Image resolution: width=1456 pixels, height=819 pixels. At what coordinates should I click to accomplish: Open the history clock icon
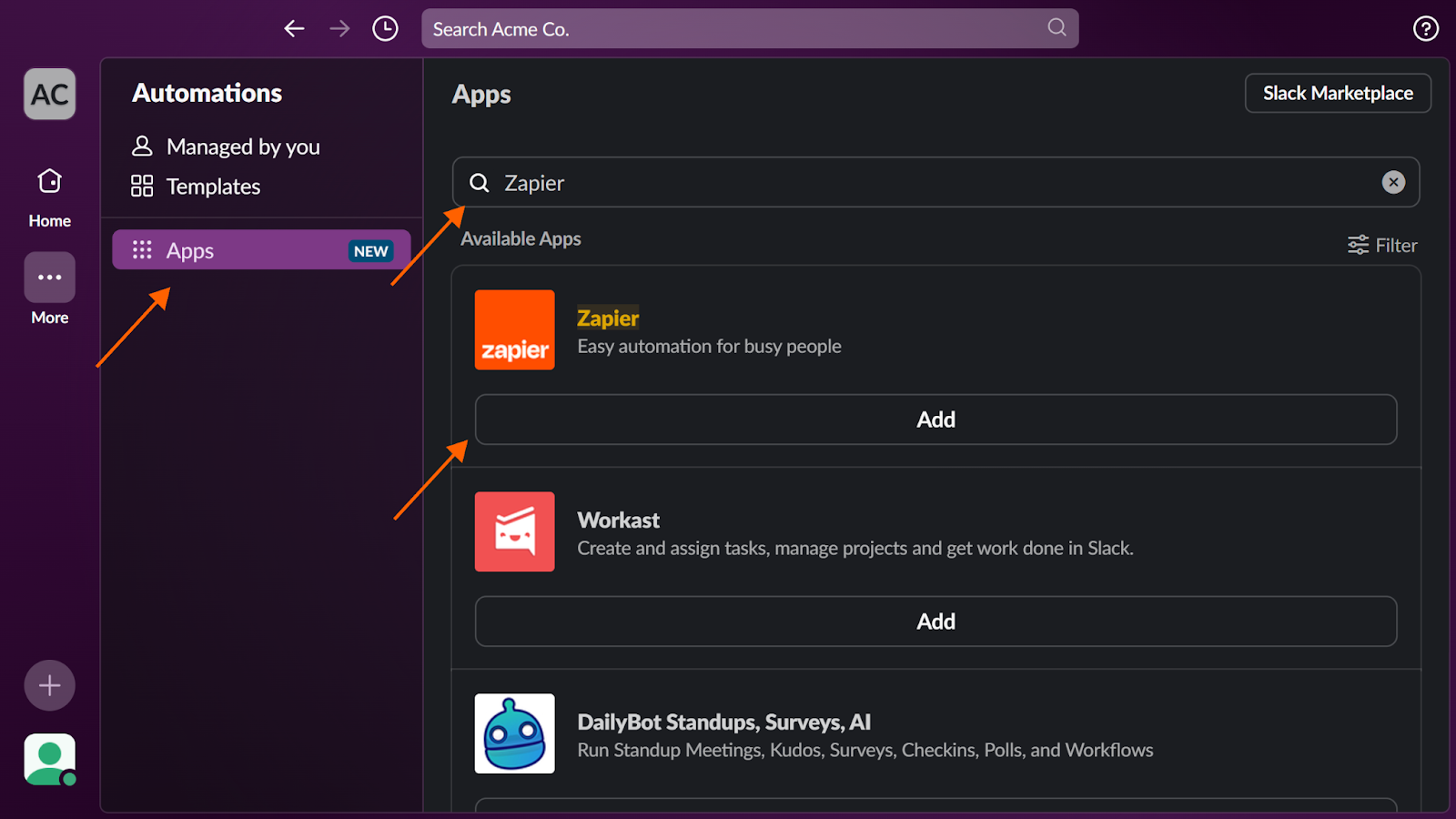point(385,29)
